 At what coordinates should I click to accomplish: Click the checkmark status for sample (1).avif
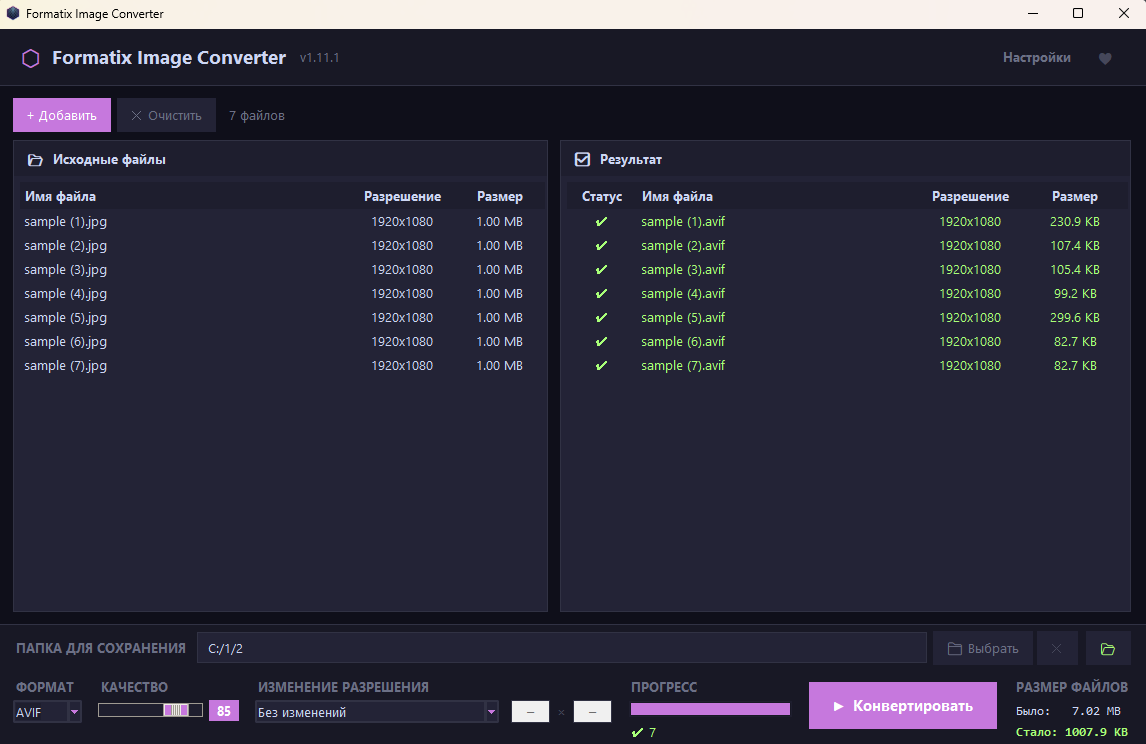(x=602, y=221)
